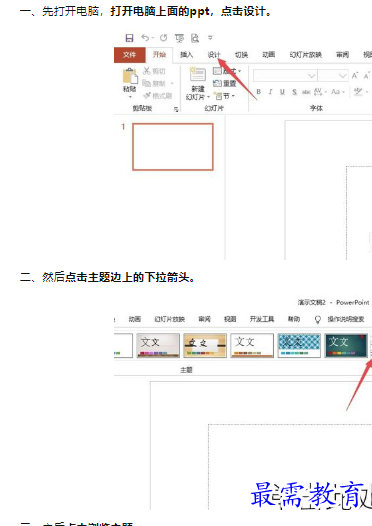Image resolution: width=372 pixels, height=526 pixels.
Task: Expand the dropdown arrow next to 复制
Action: (172, 84)
